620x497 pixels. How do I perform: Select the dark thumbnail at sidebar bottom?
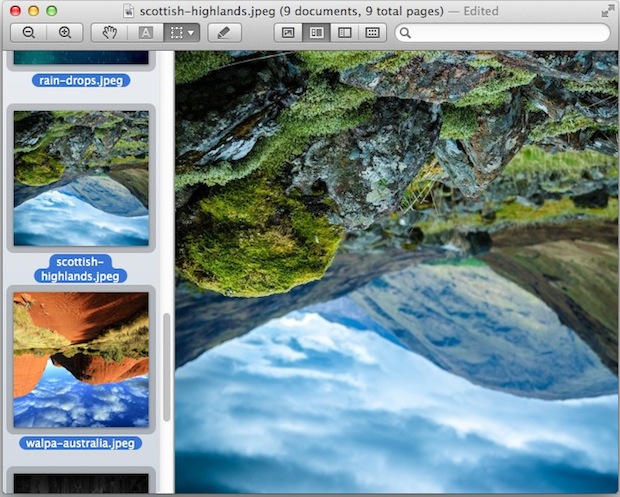[81, 483]
